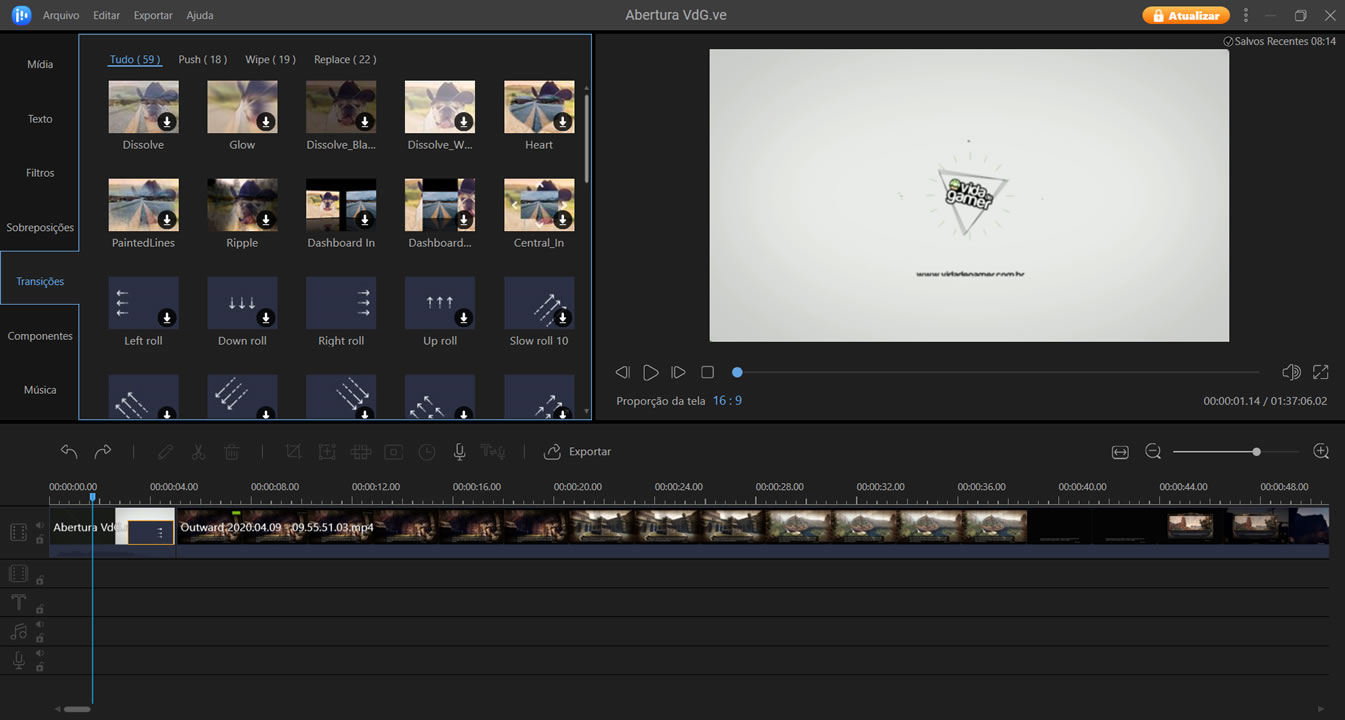Switch to the Push ( 18 ) tab
This screenshot has height=720, width=1345.
[x=203, y=60]
